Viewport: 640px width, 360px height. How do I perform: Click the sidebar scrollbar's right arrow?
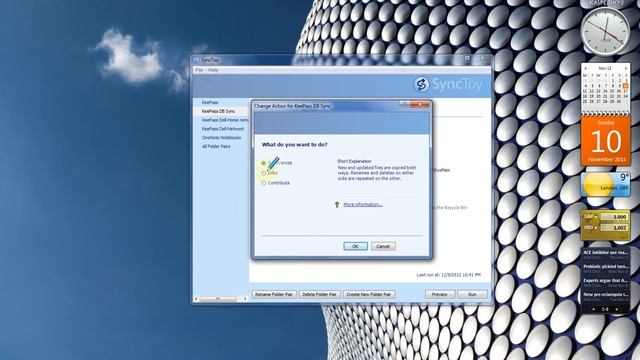click(245, 299)
